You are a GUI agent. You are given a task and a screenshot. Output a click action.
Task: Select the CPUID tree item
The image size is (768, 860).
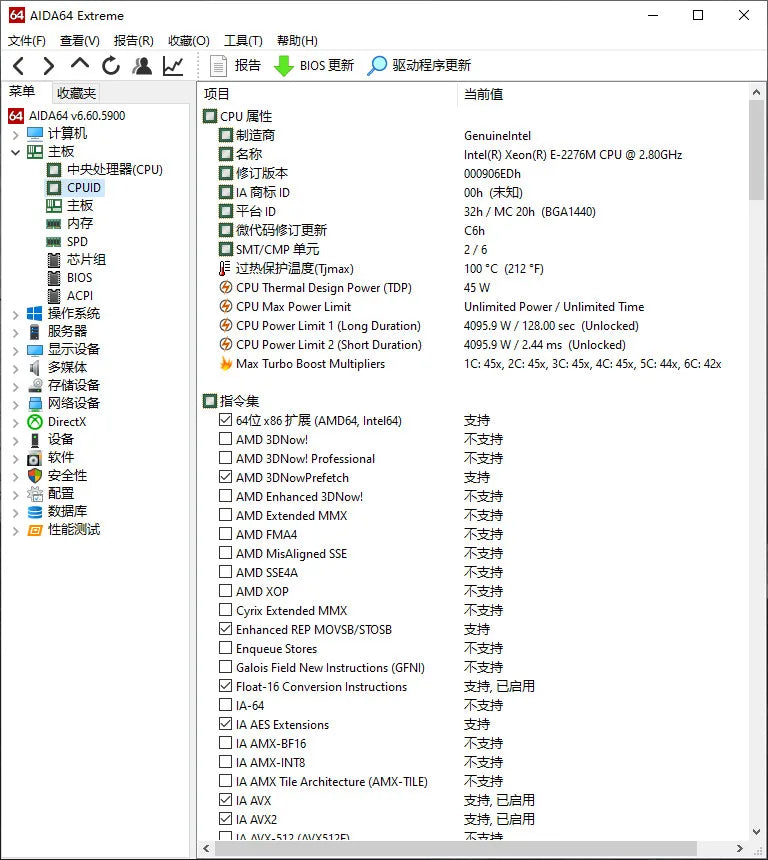(x=84, y=188)
